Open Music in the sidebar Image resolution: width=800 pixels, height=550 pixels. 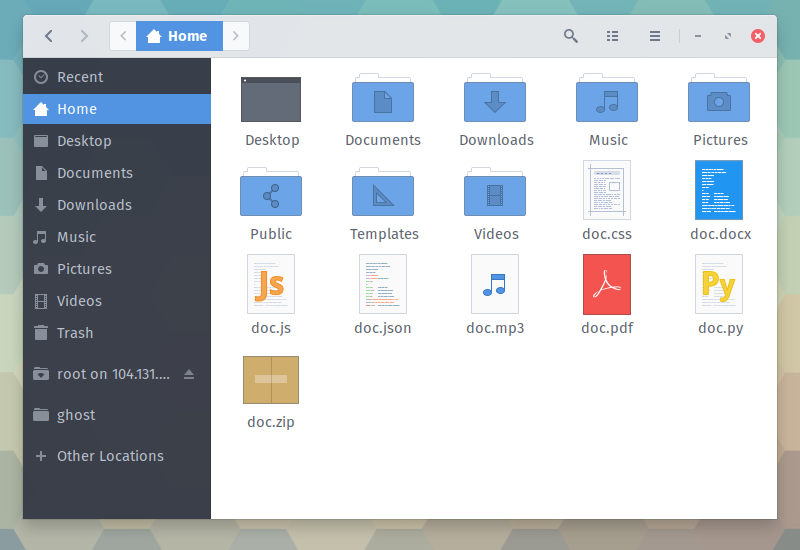tap(117, 237)
